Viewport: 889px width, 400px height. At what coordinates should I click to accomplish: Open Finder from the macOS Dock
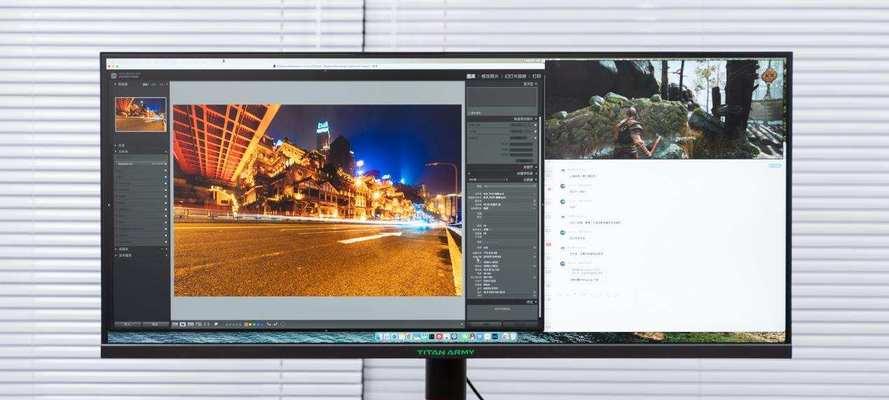coord(379,337)
